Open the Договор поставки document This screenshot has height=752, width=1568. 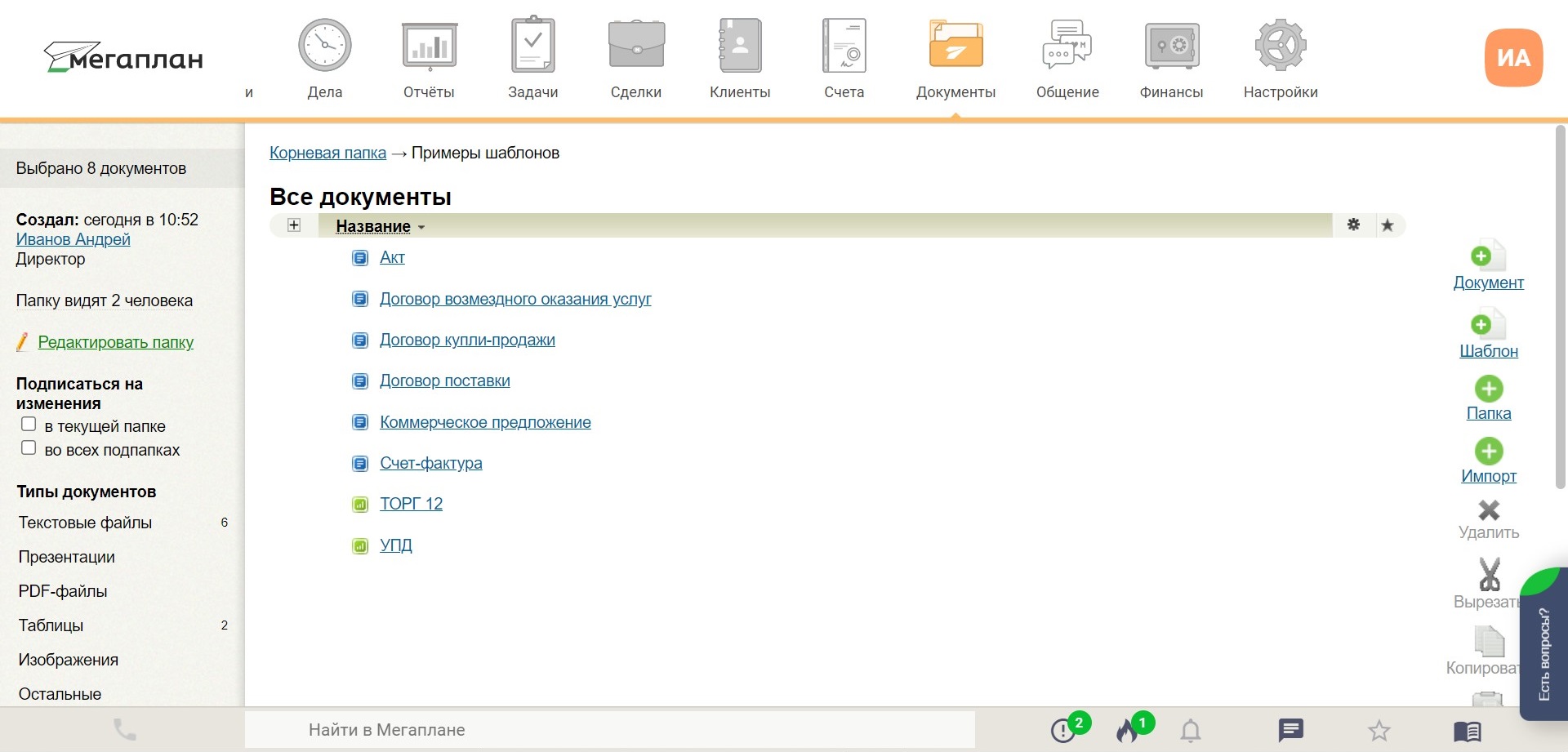[x=445, y=380]
